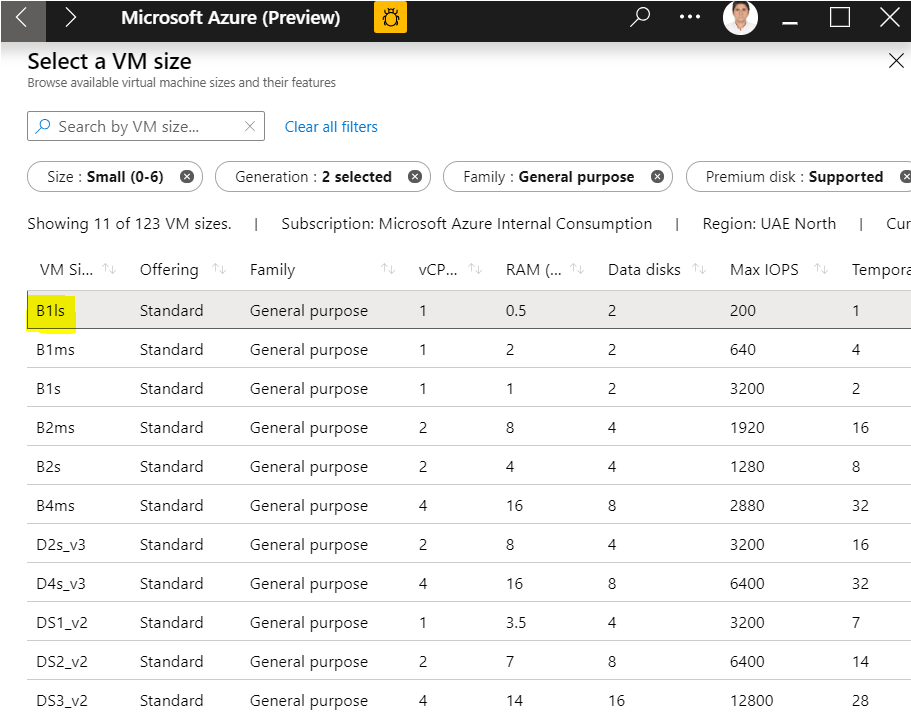Screen dimensions: 911x718
Task: Remove the Generation filter chip
Action: coord(415,177)
